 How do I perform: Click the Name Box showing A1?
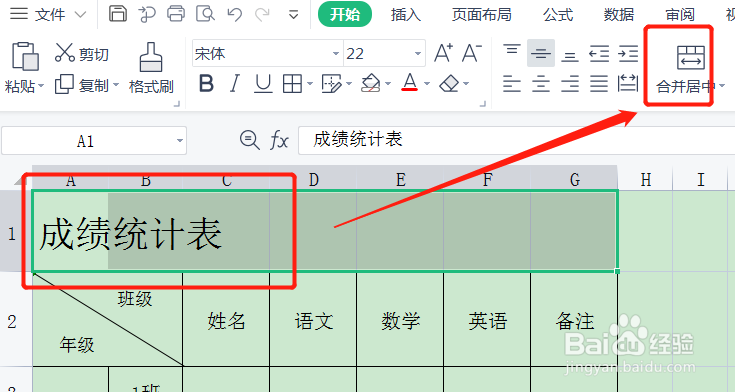point(94,140)
